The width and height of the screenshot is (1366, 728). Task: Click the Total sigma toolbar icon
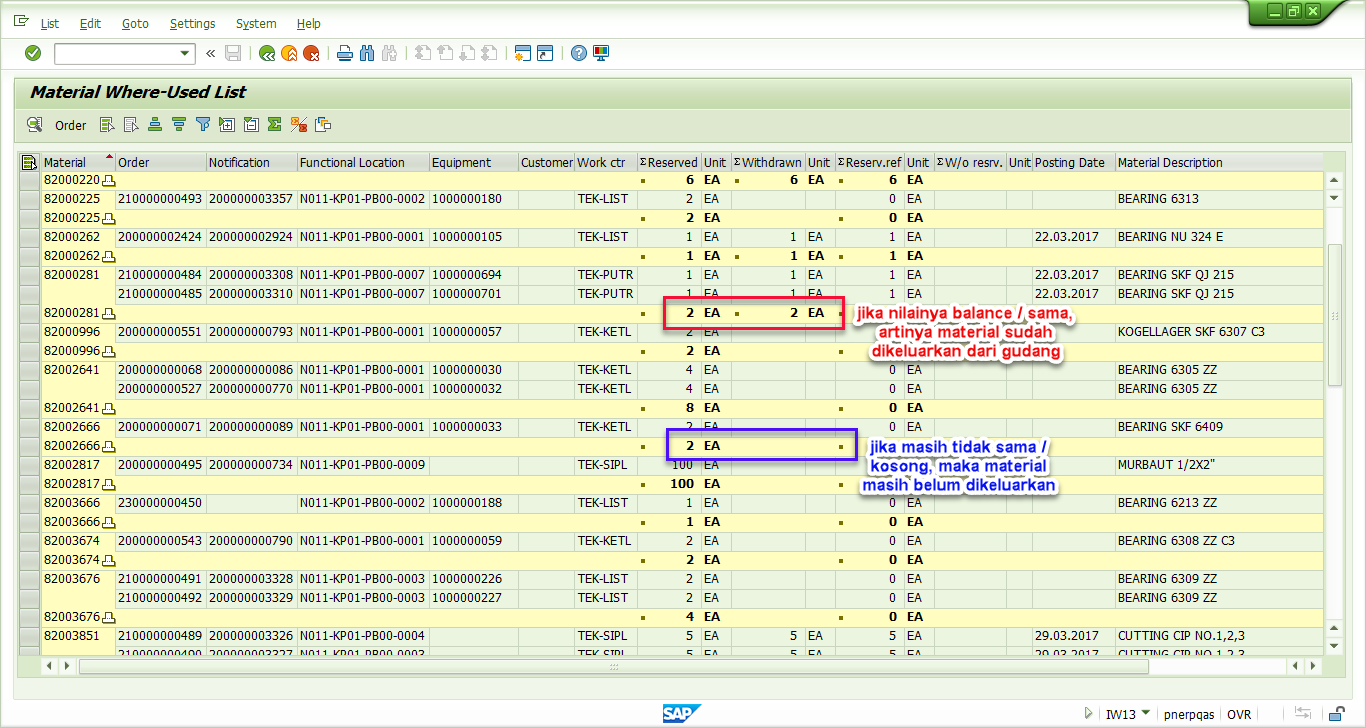pyautogui.click(x=274, y=125)
